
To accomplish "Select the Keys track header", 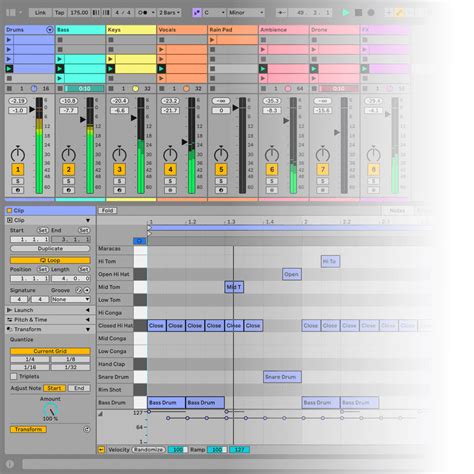I will pyautogui.click(x=131, y=30).
